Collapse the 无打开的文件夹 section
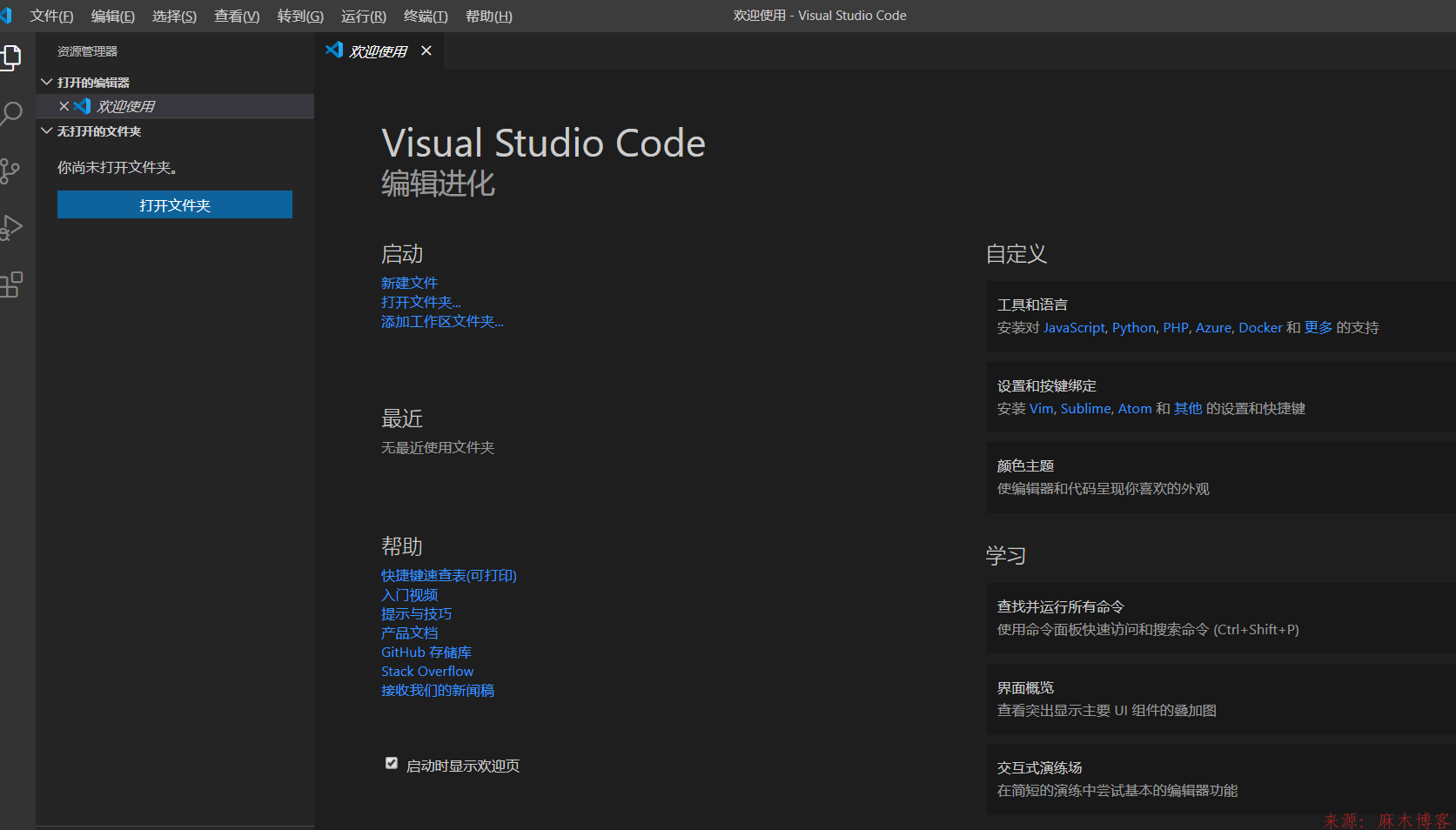The height and width of the screenshot is (830, 1456). (47, 131)
